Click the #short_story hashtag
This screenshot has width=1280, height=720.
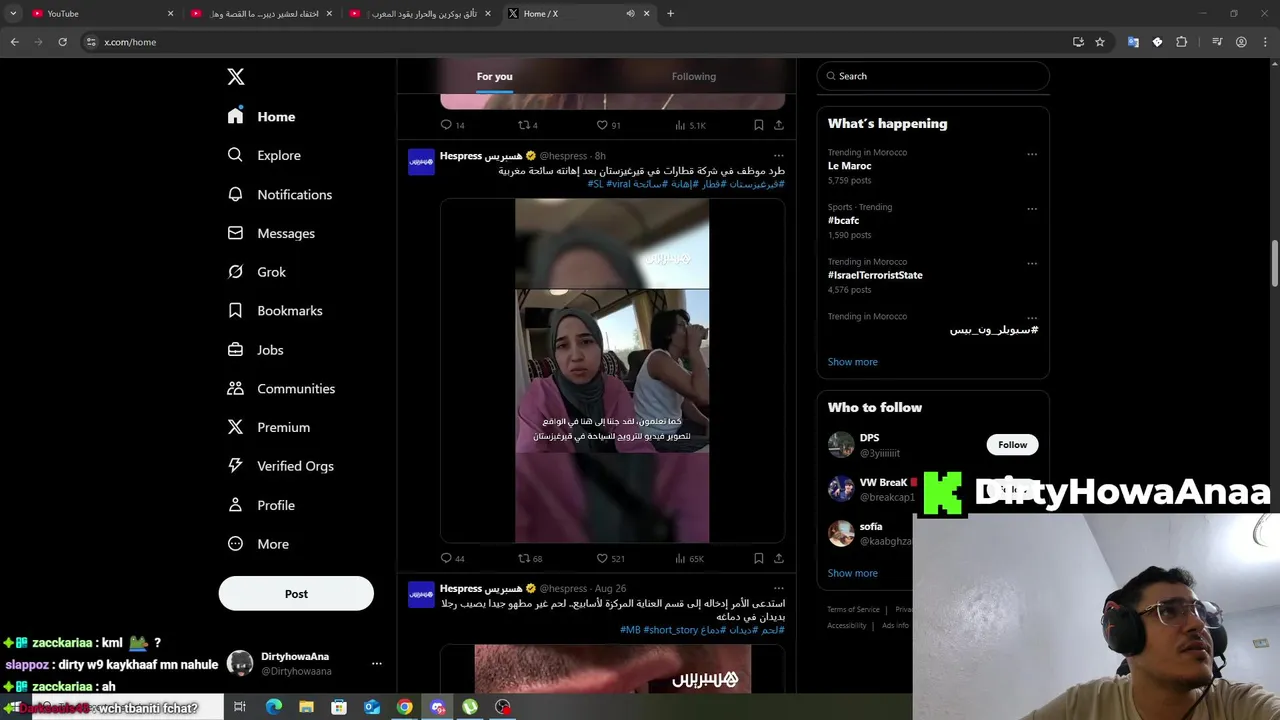coord(670,630)
